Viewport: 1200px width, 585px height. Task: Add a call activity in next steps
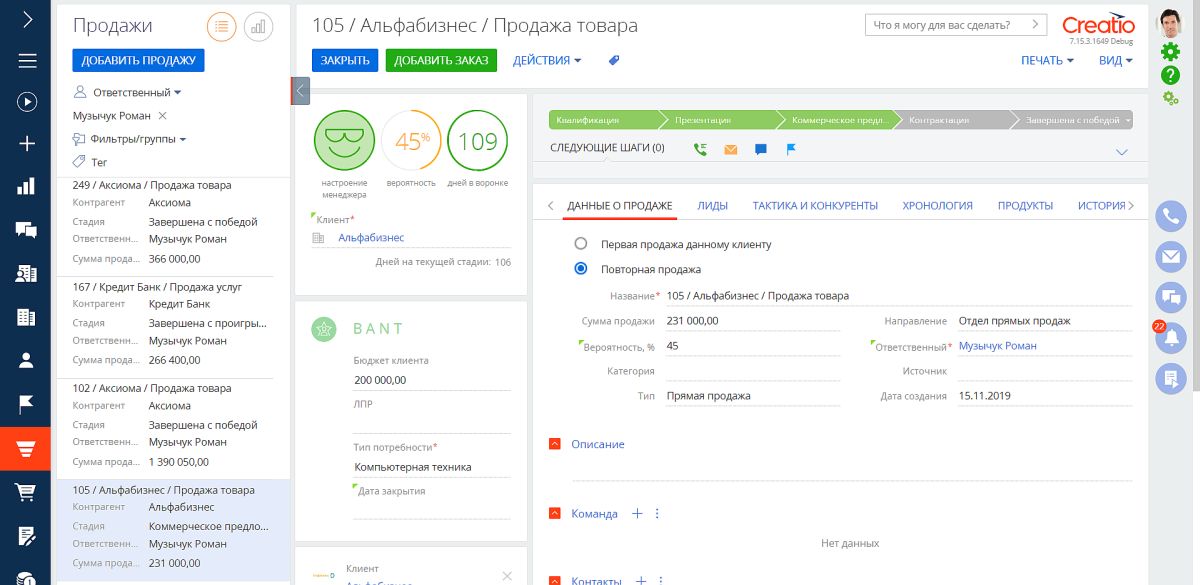click(700, 149)
